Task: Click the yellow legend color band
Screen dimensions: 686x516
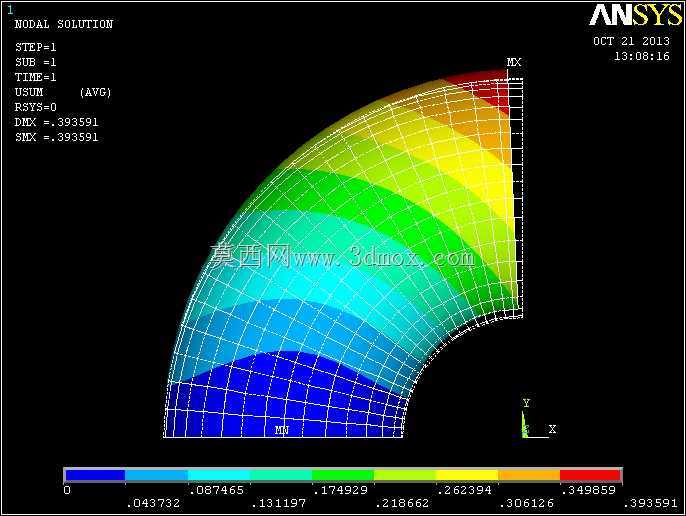Action: [x=467, y=475]
